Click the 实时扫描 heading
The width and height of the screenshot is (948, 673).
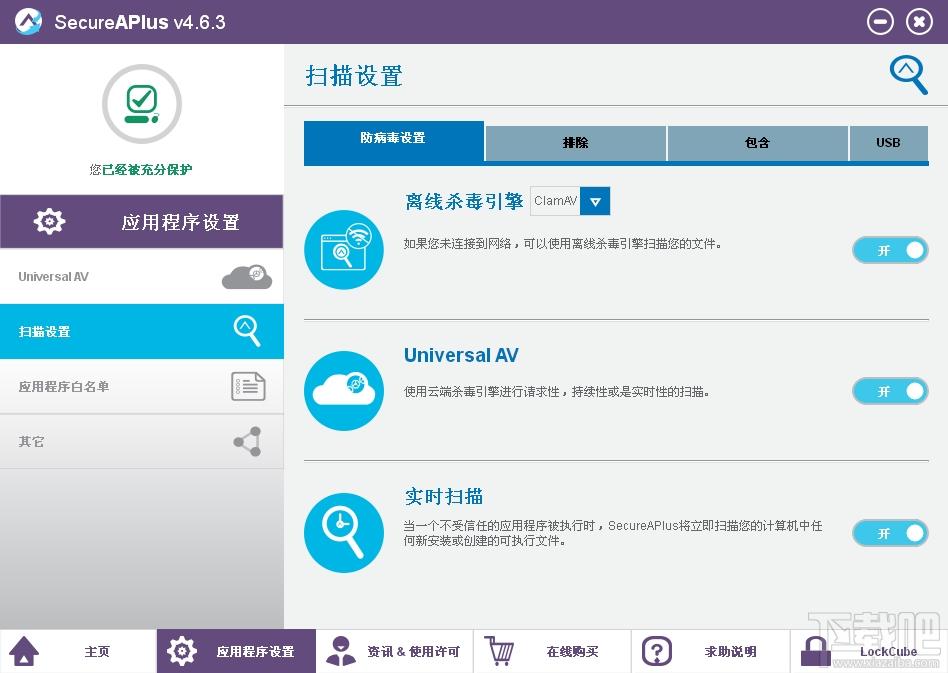click(444, 496)
